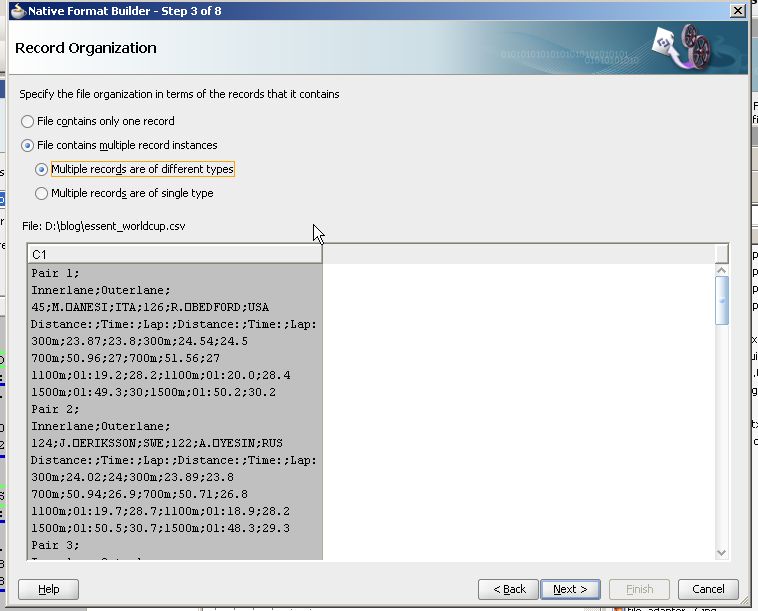
Task: Choose "File contains multiple record instances"
Action: [28, 145]
